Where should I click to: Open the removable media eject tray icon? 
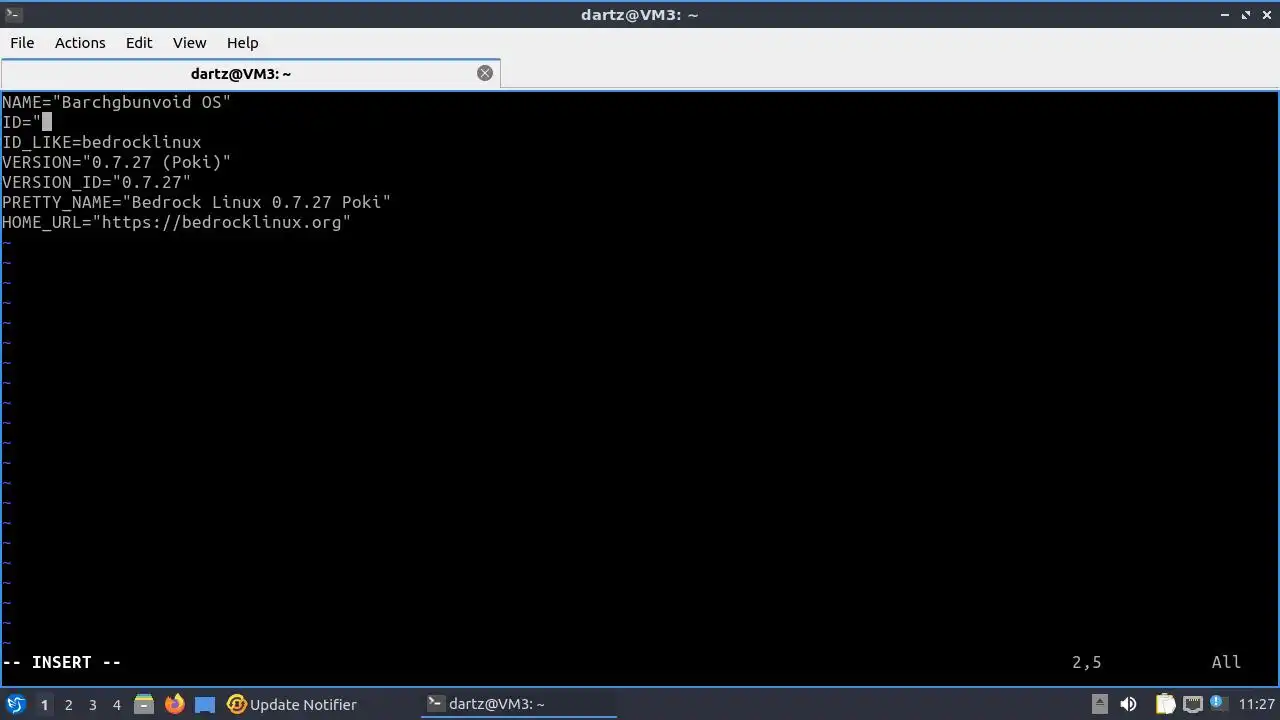(x=1099, y=704)
